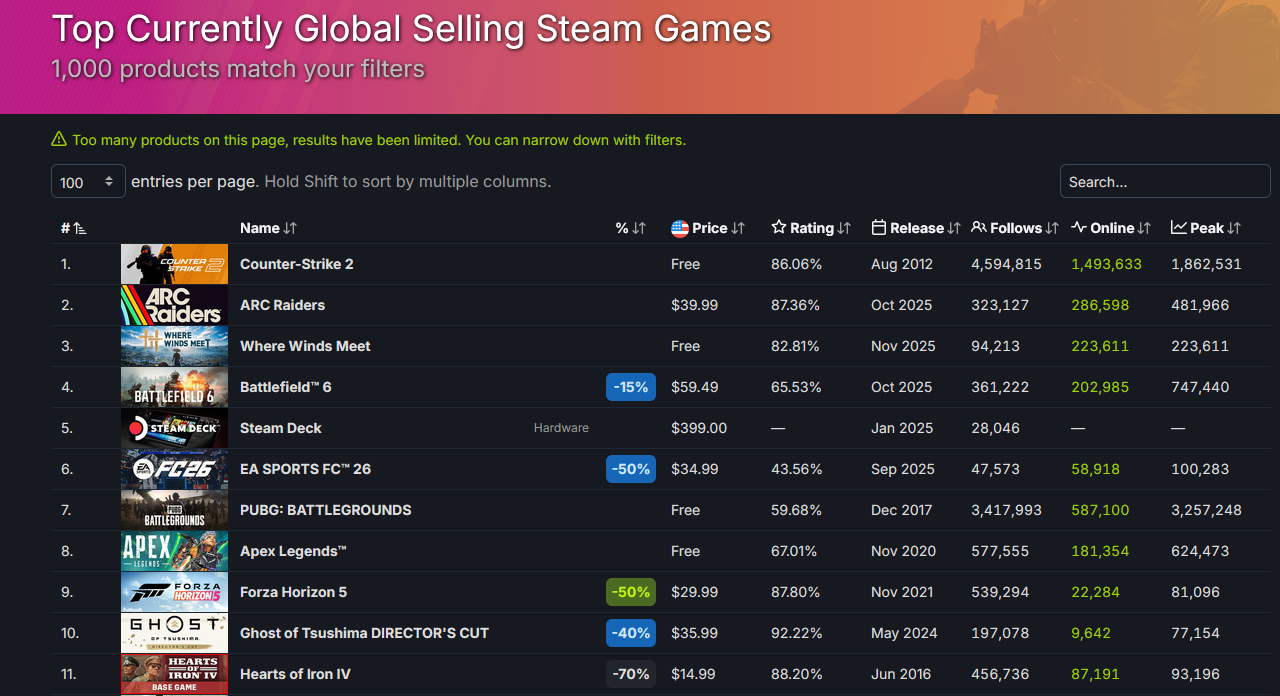Screen dimensions: 1280x696
Task: Open the entries per page dropdown
Action: 88,182
